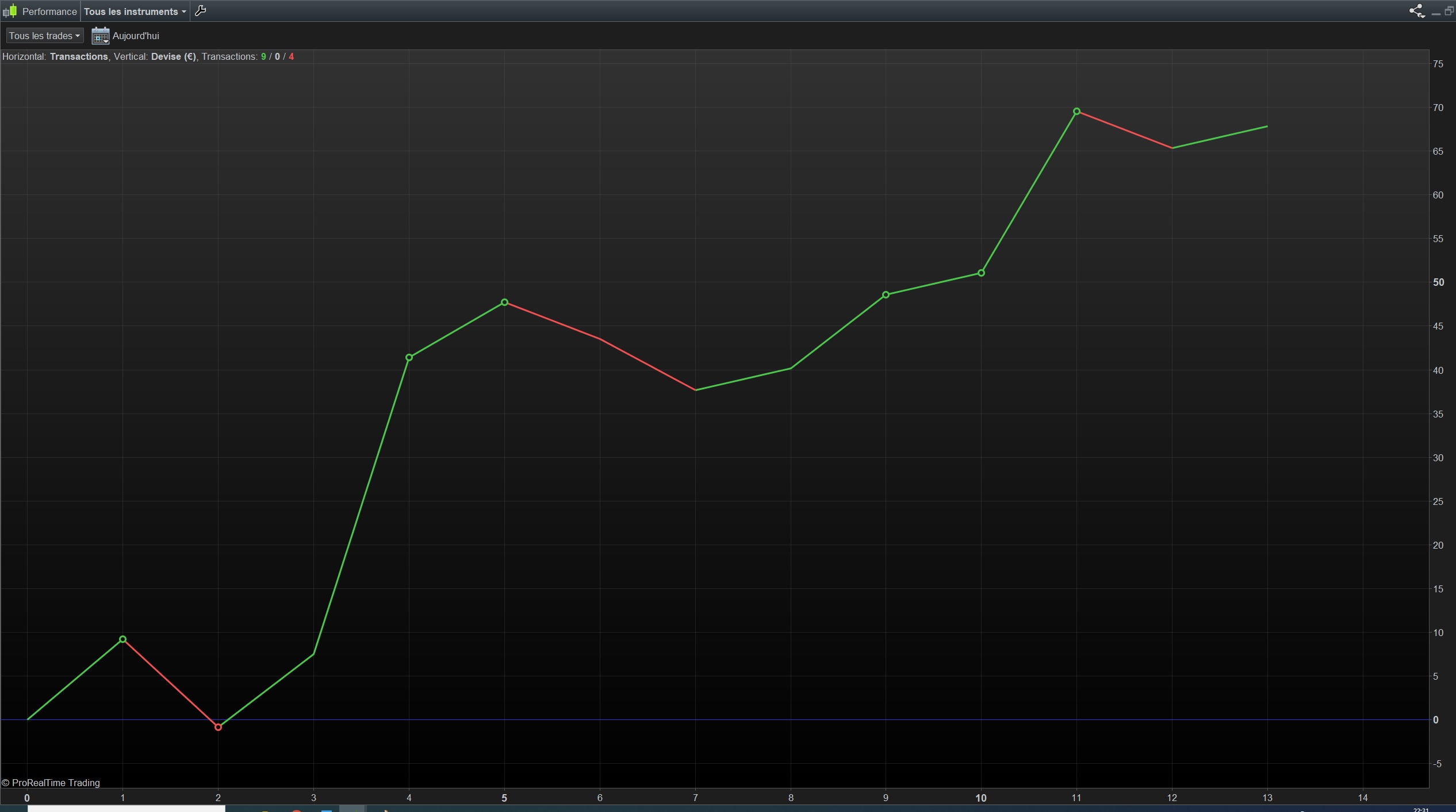Click the Performance title tab
The height and width of the screenshot is (812, 1456).
(49, 12)
